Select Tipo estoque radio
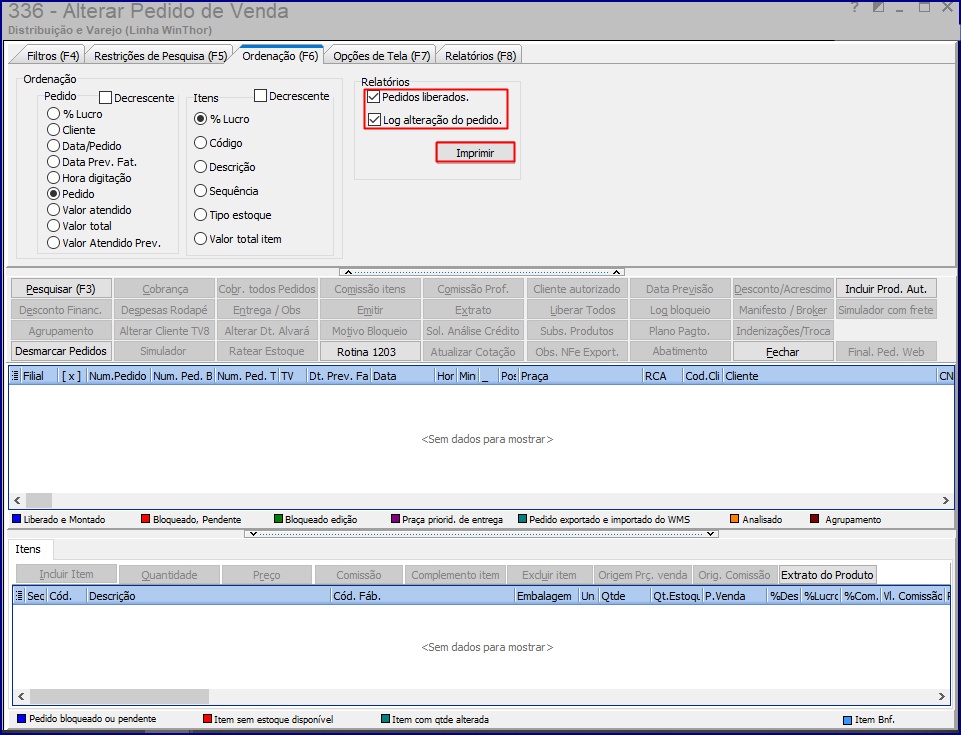The width and height of the screenshot is (961, 735). [200, 215]
